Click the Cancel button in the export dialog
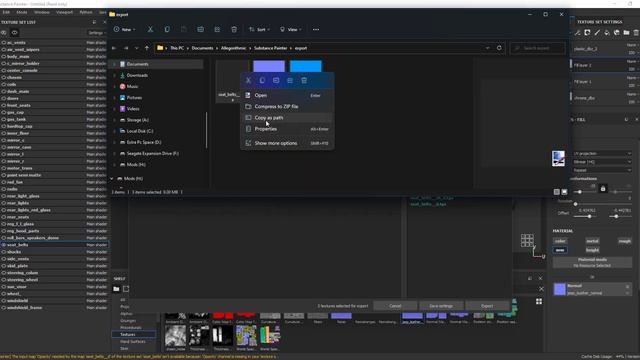The height and width of the screenshot is (360, 640). [x=395, y=306]
